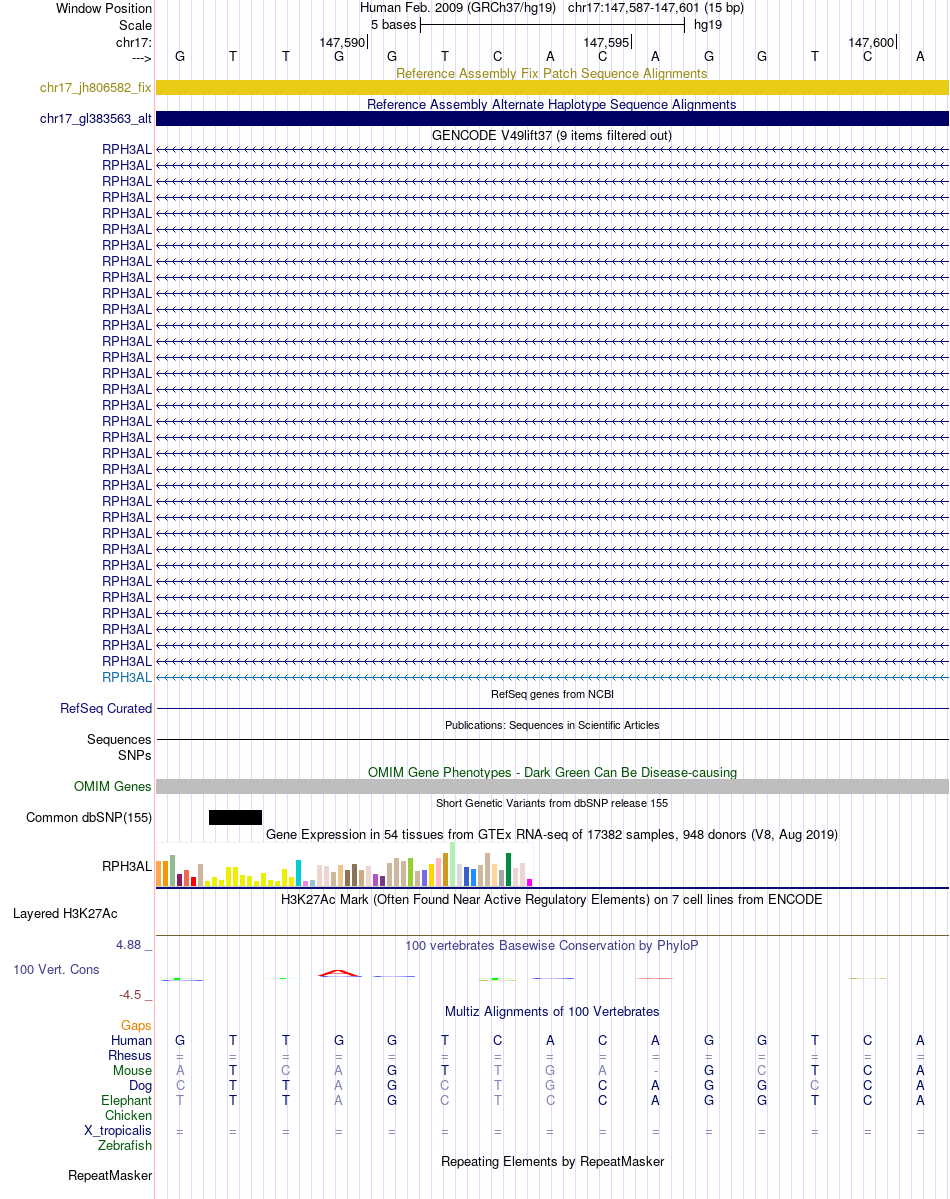The image size is (950, 1199).
Task: Open Reference Assembly Alternate Haplotype Sequence Alignments title
Action: [551, 104]
